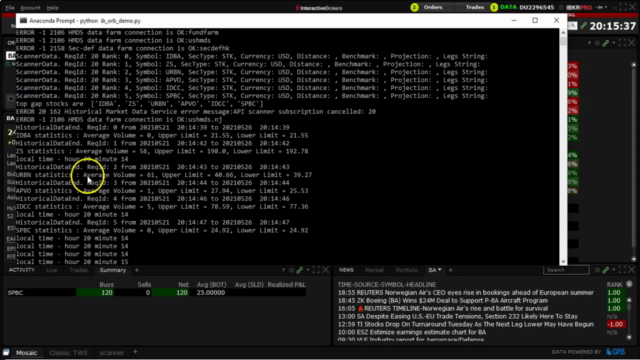Image resolution: width=640 pixels, height=360 pixels.
Task: Open the BA tab dropdown in News
Action: 440,270
